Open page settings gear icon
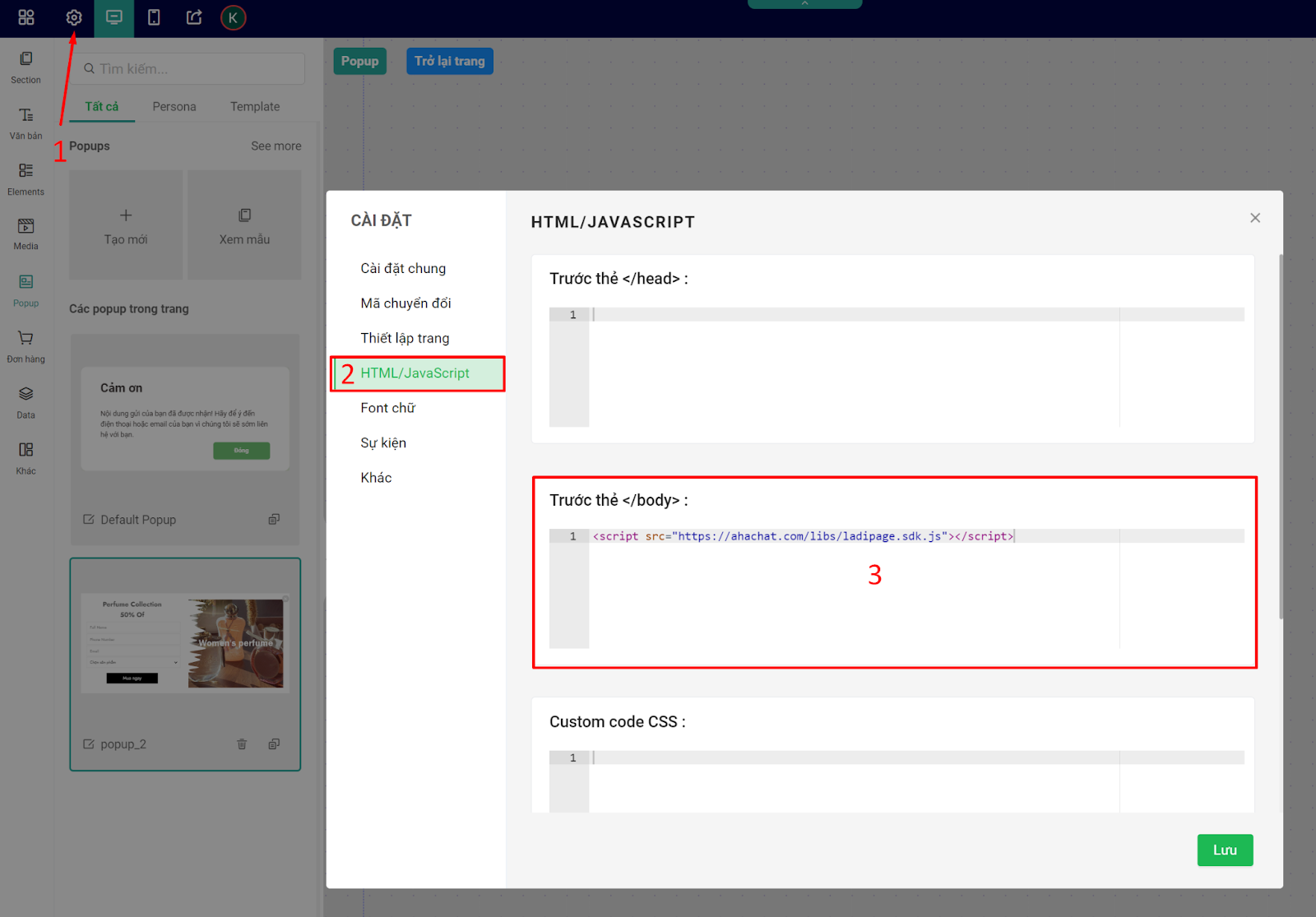The height and width of the screenshot is (917, 1316). click(74, 17)
